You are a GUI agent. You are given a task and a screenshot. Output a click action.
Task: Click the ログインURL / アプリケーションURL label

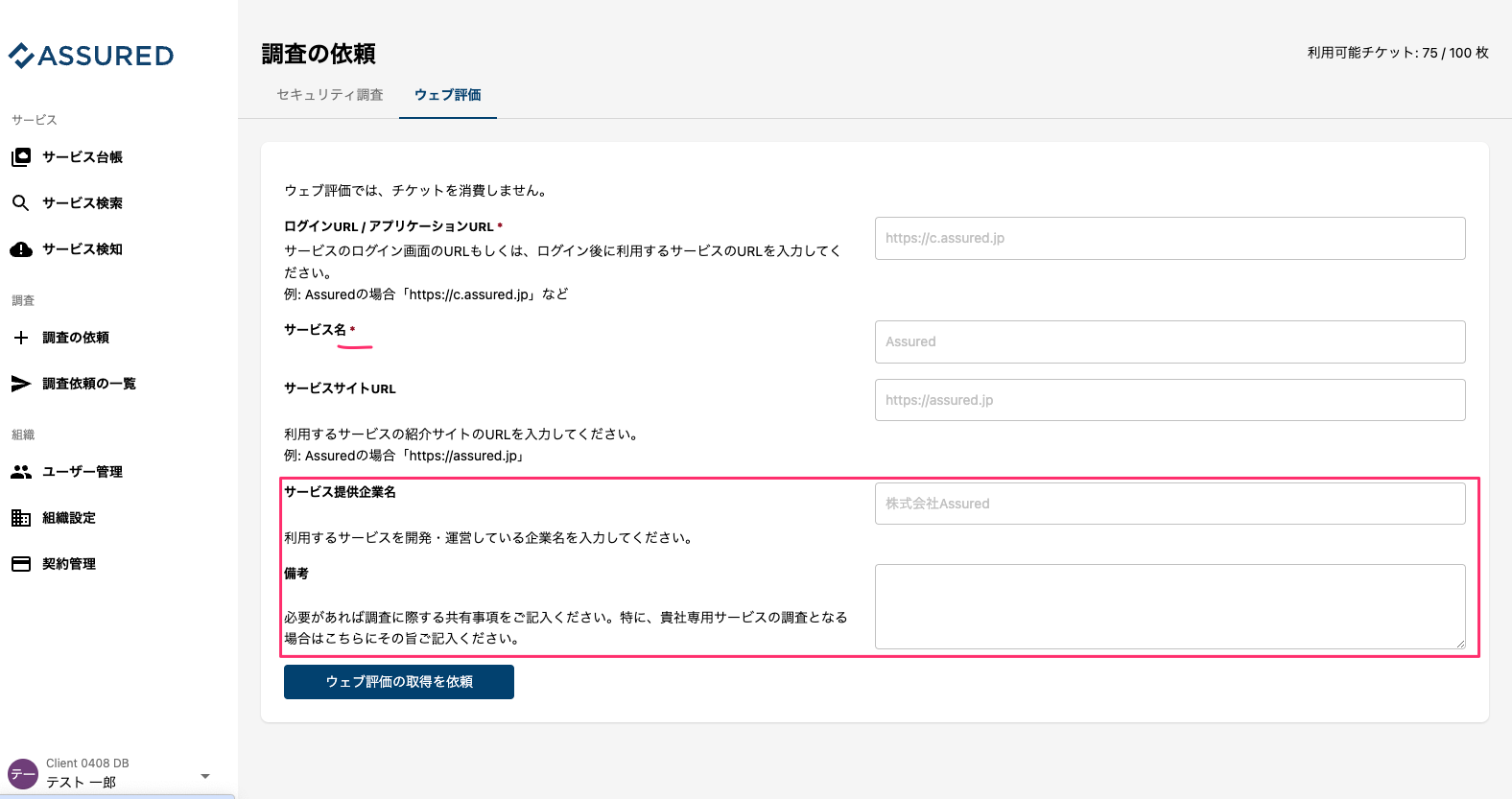[x=389, y=227]
